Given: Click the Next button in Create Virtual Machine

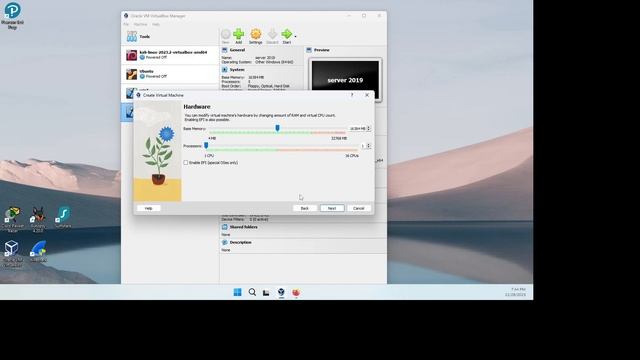Looking at the screenshot, I should click(x=332, y=208).
